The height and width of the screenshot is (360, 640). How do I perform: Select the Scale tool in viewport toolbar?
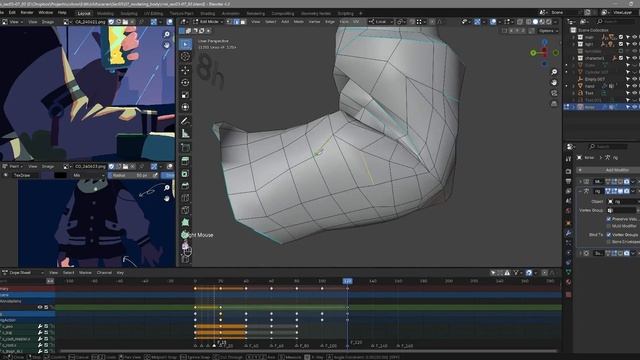click(185, 95)
